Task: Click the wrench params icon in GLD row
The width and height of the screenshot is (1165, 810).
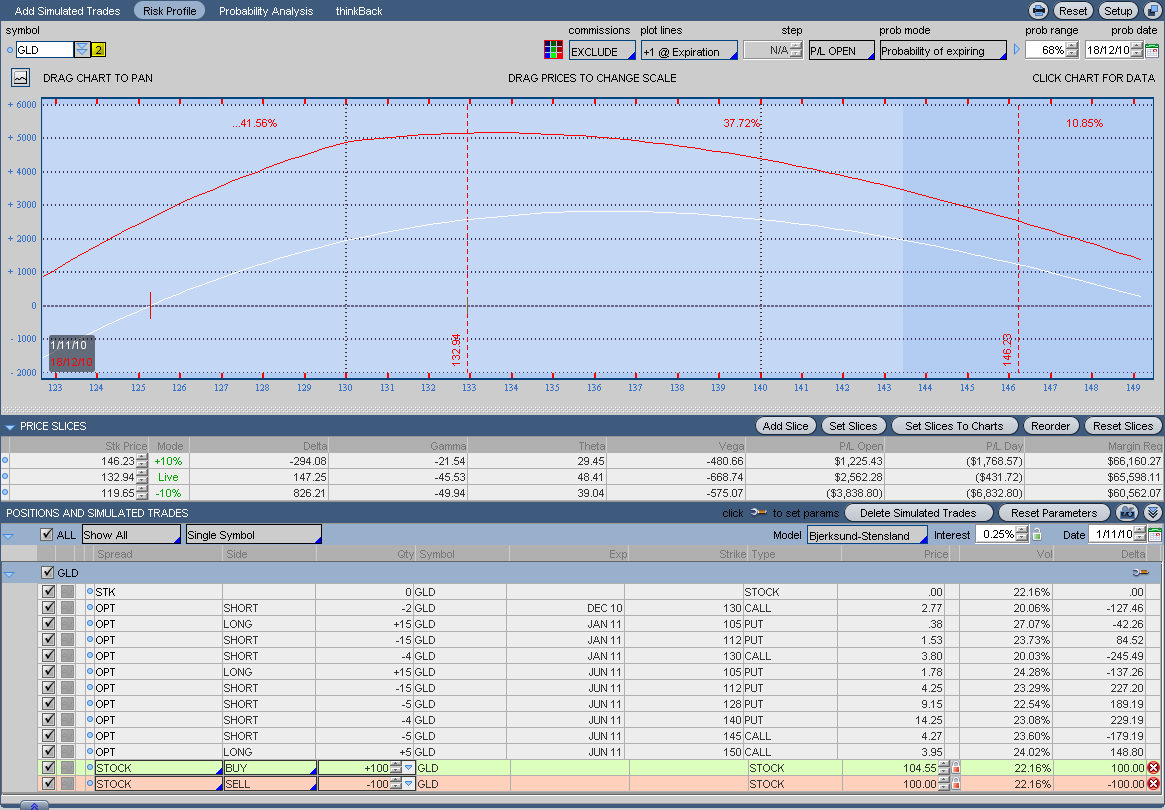Action: tap(1139, 573)
